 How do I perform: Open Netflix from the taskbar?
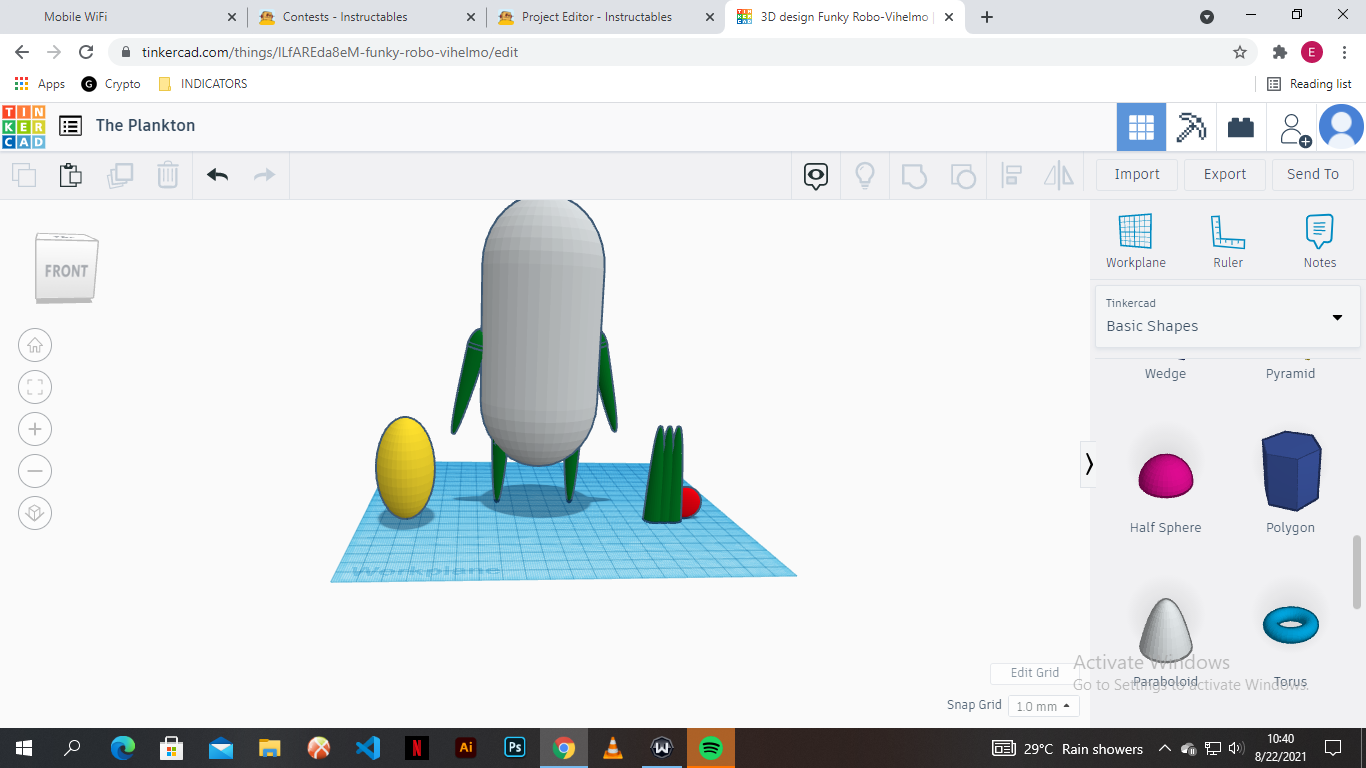click(x=417, y=748)
